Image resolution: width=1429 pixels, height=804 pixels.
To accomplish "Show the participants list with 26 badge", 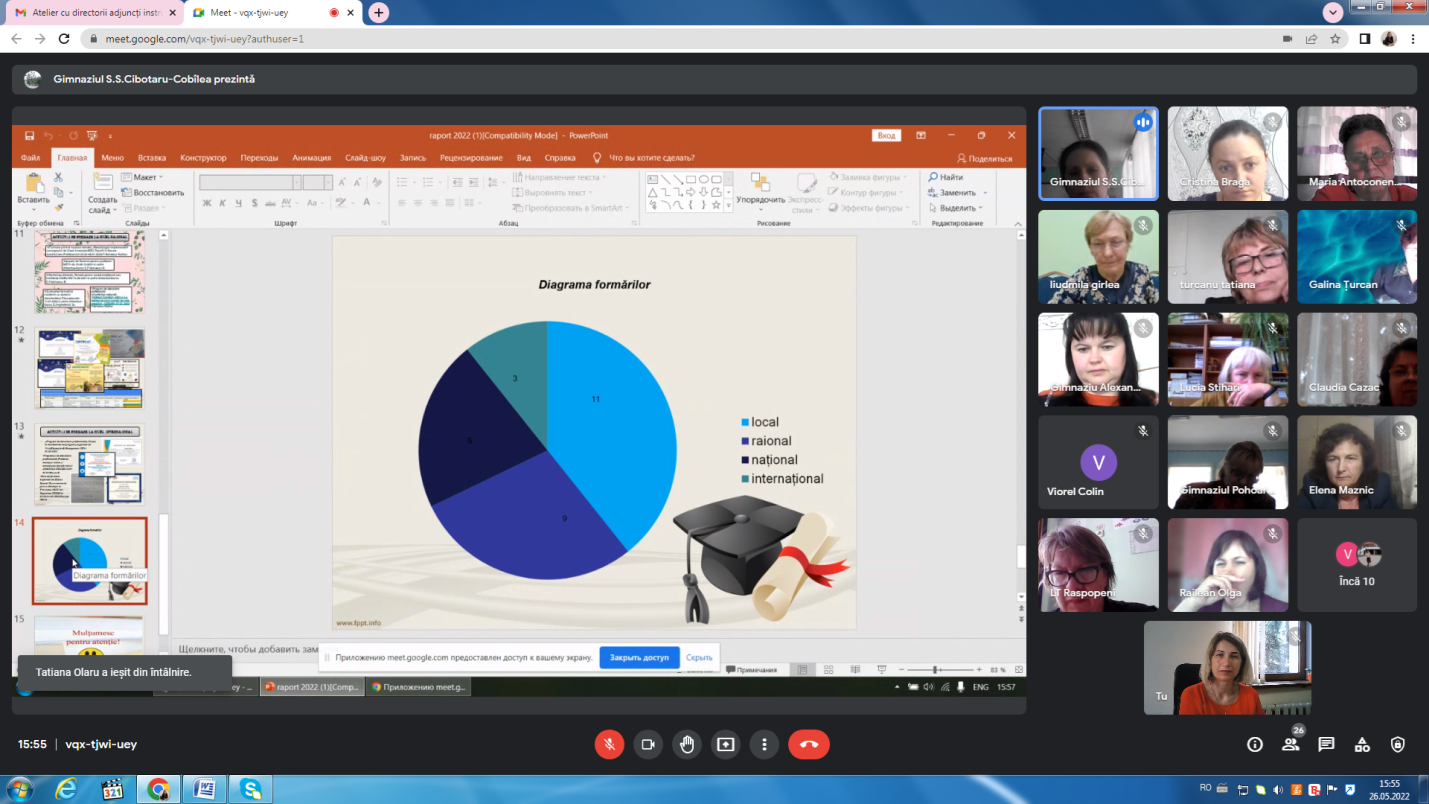I will pos(1290,744).
